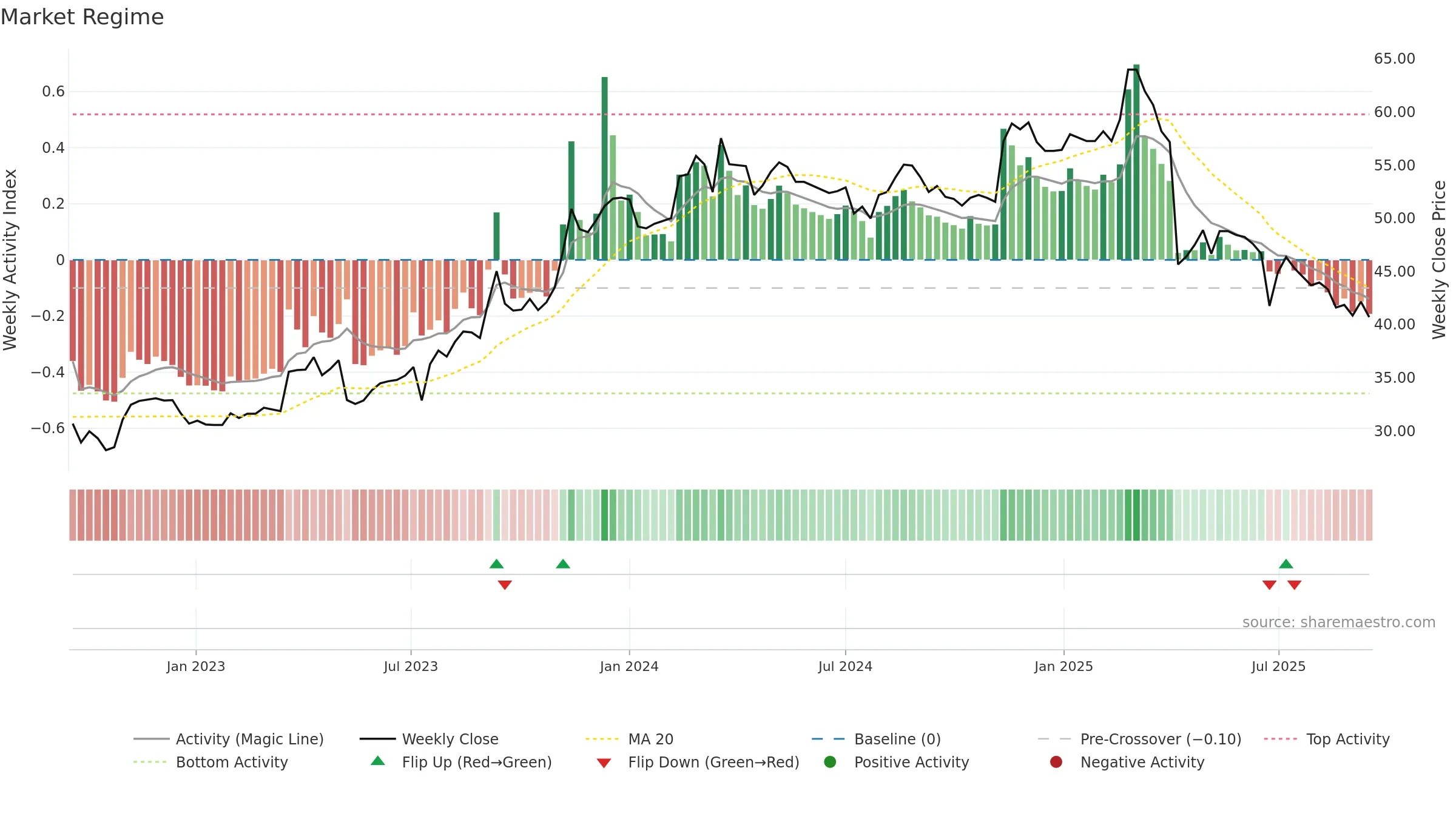Toggle Bottom Activity legend entry
The image size is (1456, 819).
coord(211,762)
